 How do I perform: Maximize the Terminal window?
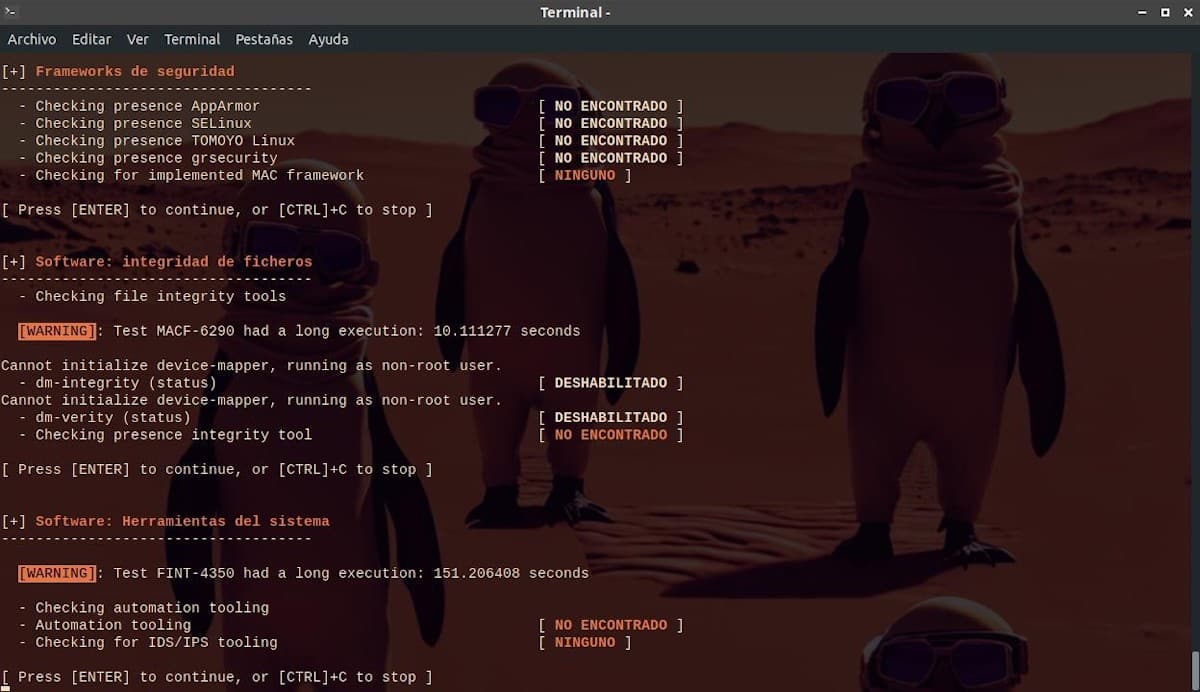point(1165,12)
